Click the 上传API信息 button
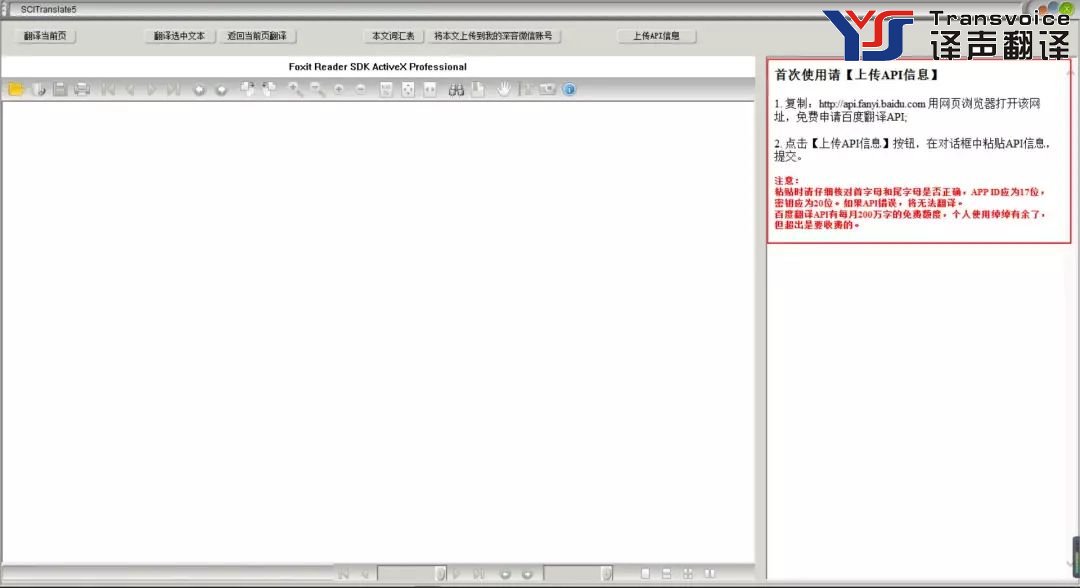Image resolution: width=1080 pixels, height=588 pixels. coord(656,36)
